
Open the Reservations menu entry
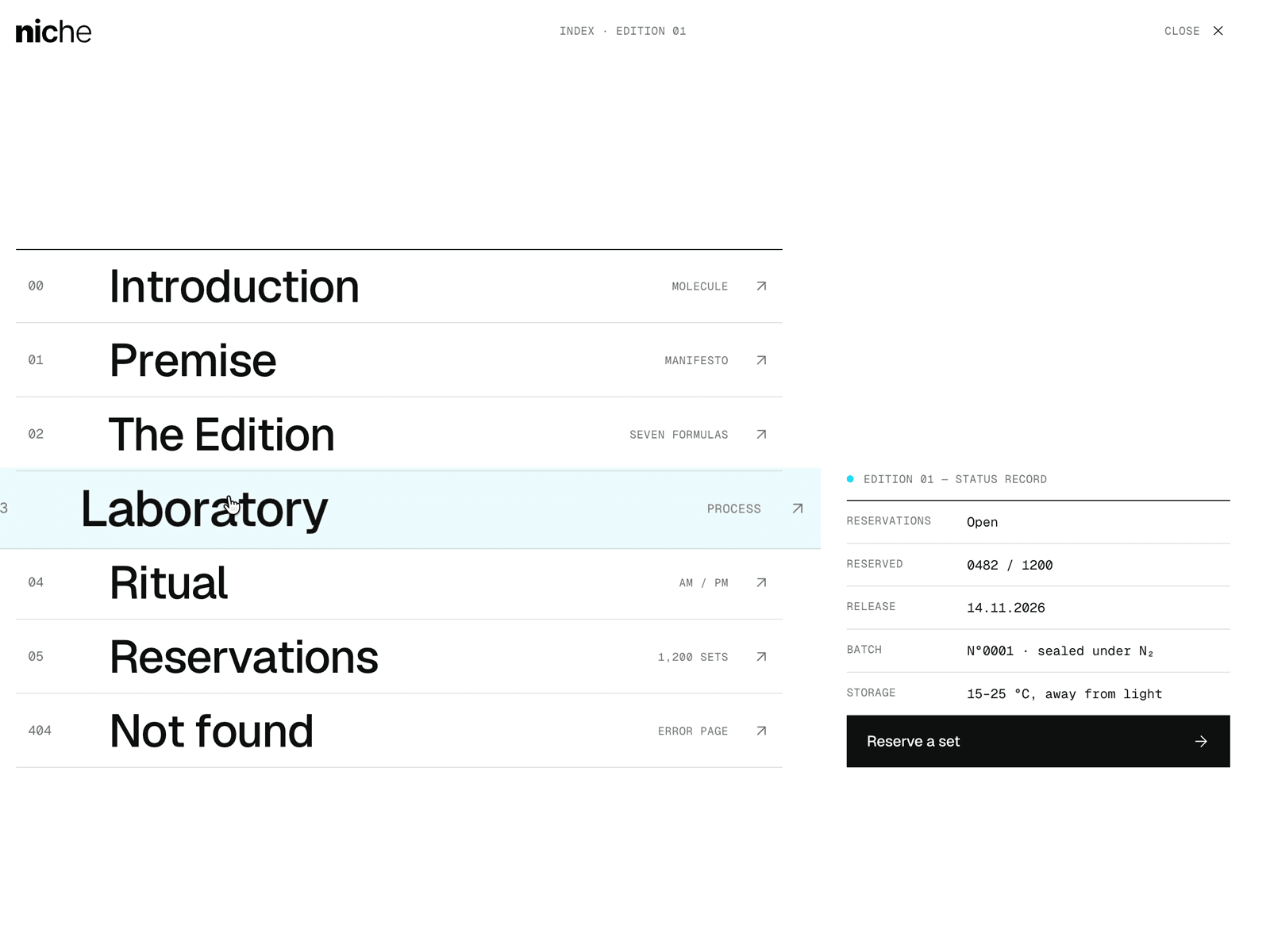point(399,657)
